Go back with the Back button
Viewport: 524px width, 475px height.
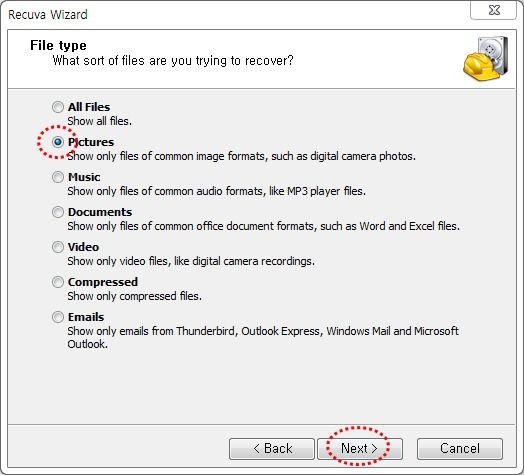point(272,449)
